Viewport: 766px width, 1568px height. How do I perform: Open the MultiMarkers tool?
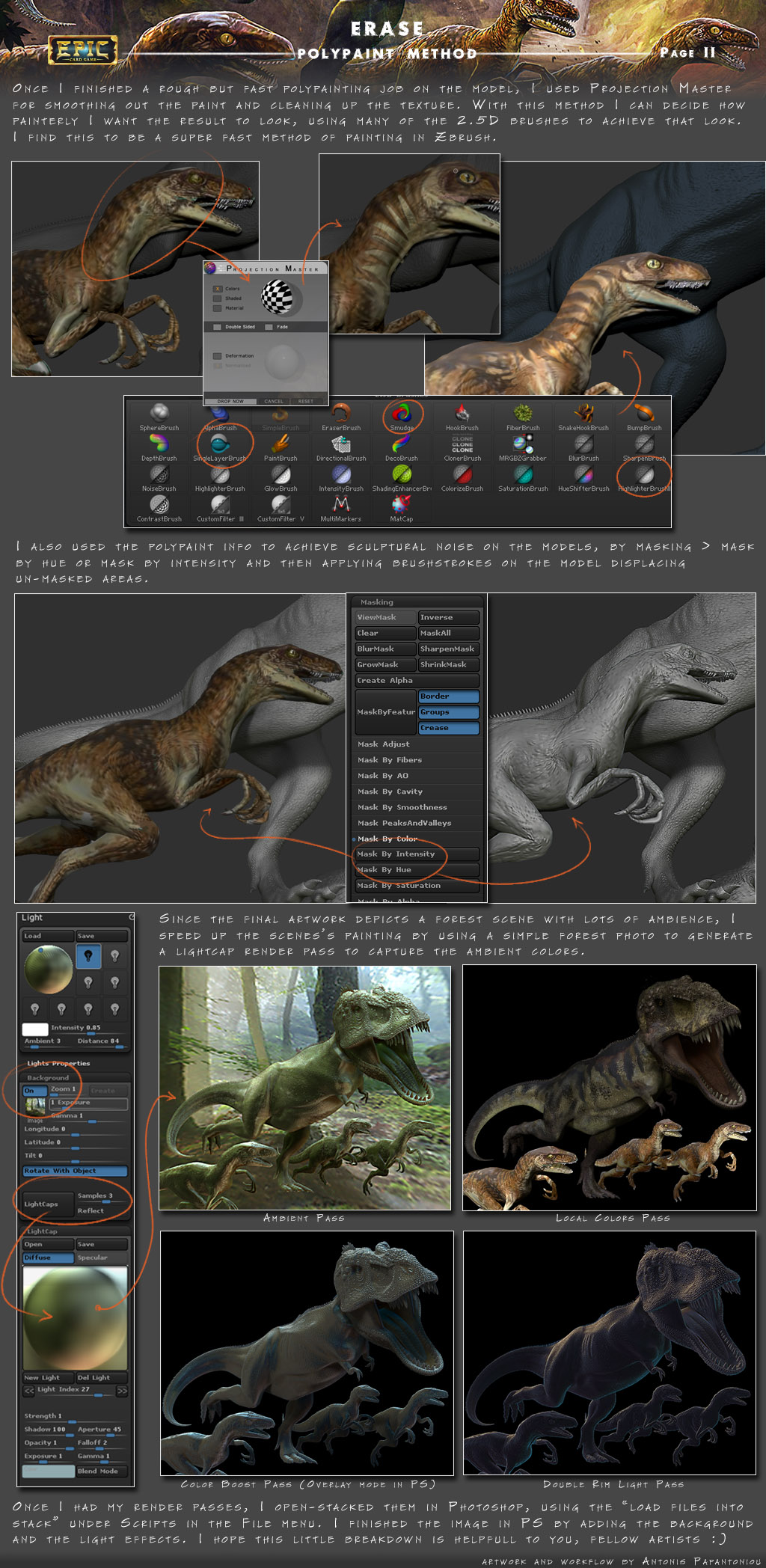[x=341, y=509]
